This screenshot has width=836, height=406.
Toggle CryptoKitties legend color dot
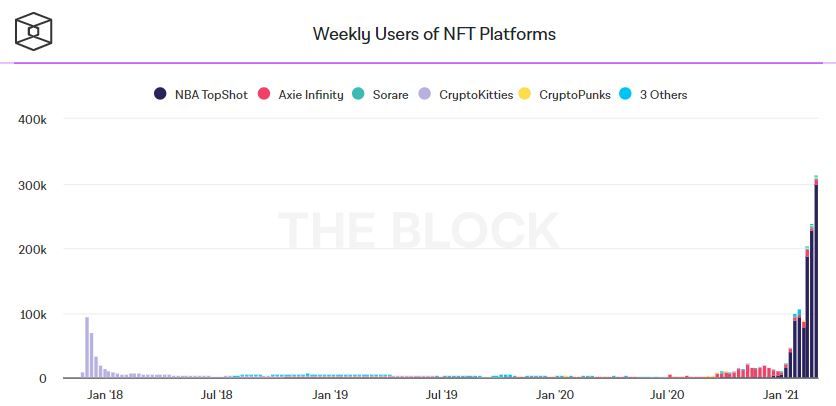coord(425,95)
